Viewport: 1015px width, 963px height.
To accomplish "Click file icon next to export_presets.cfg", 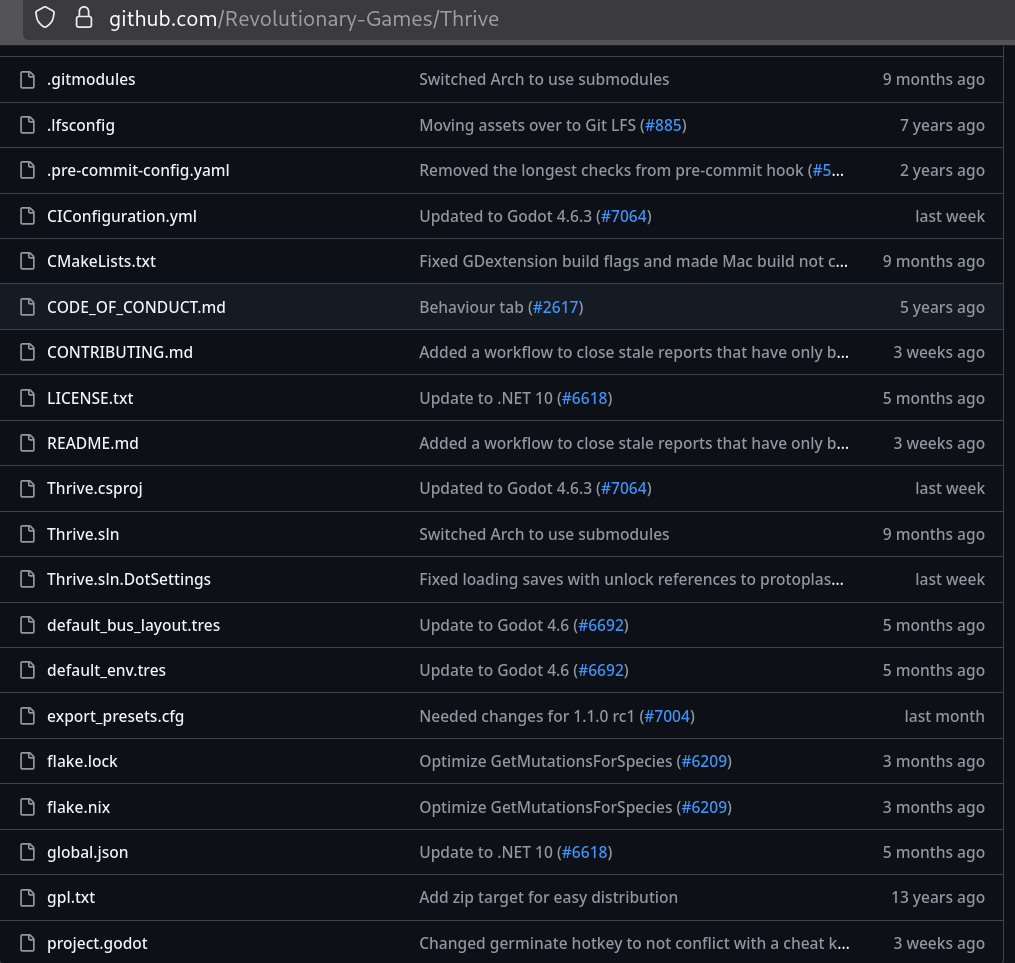I will 27,716.
